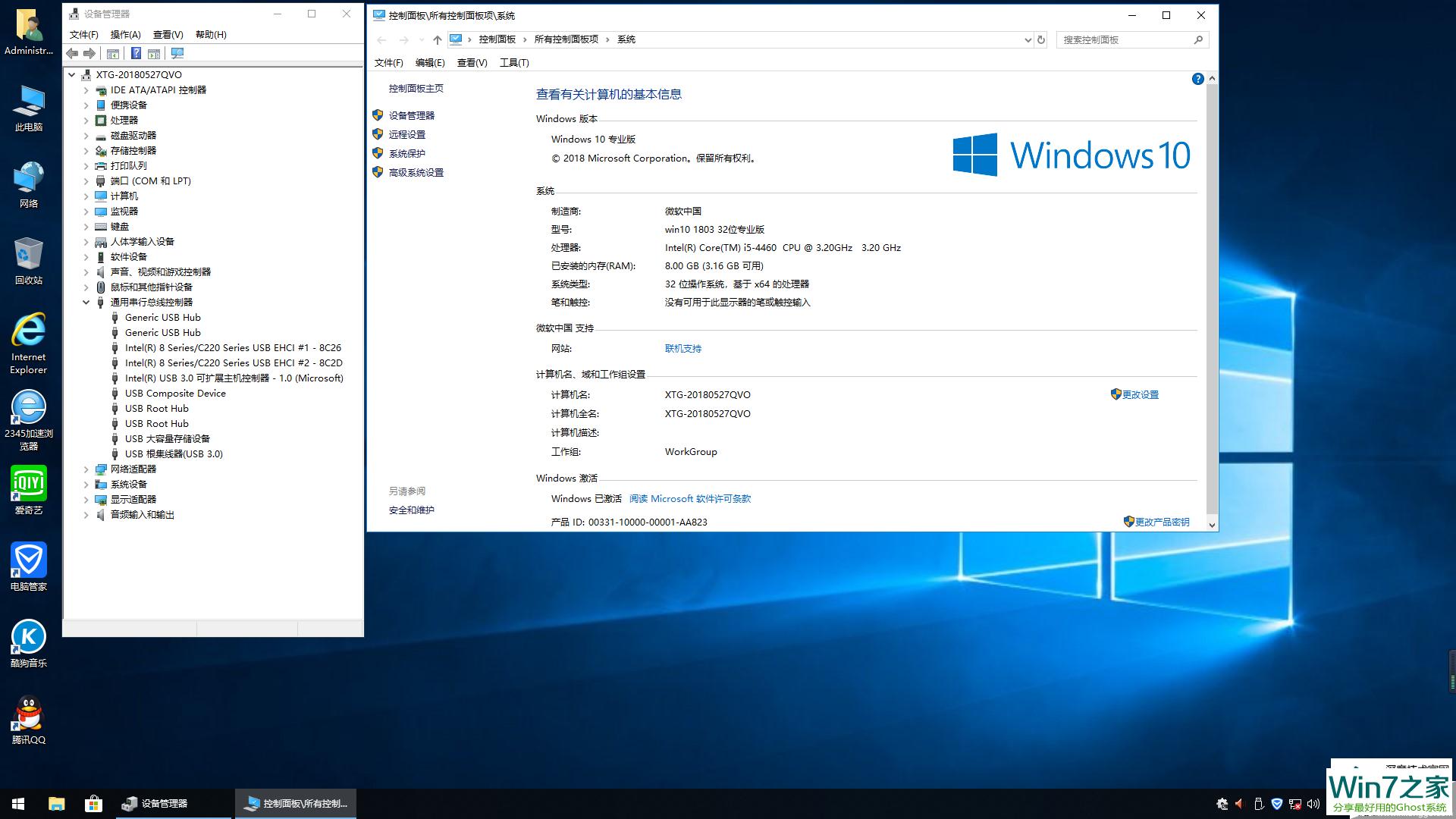This screenshot has width=1456, height=819.
Task: Select Intel(R) USB 3.0 可扩展主机控制器 entry
Action: pos(234,378)
